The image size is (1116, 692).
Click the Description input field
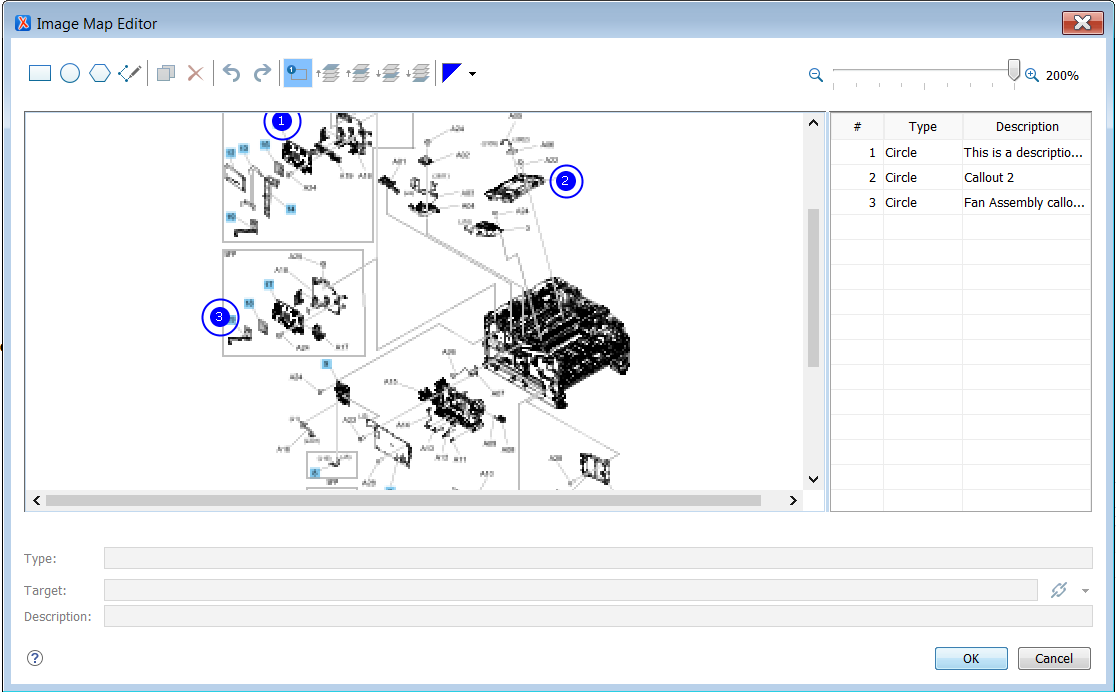click(598, 616)
